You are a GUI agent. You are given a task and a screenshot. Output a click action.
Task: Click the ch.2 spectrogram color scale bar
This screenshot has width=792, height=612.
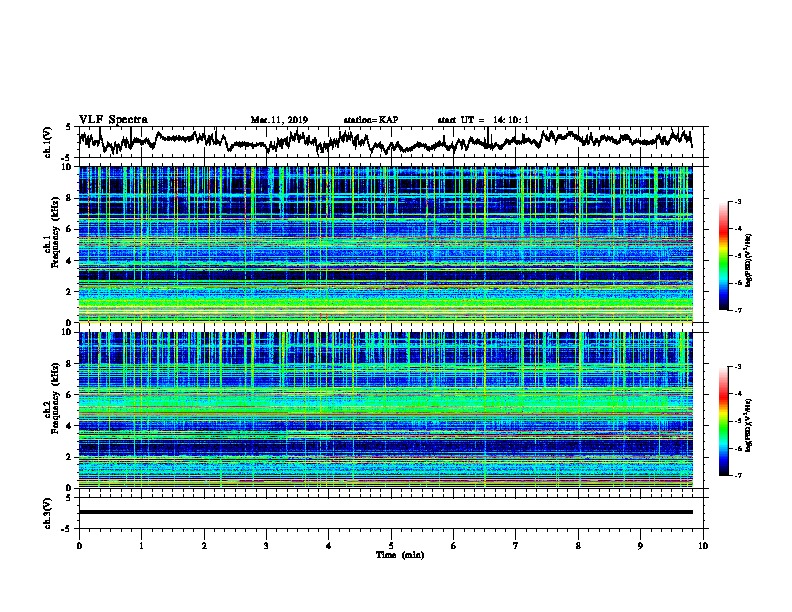click(x=724, y=421)
